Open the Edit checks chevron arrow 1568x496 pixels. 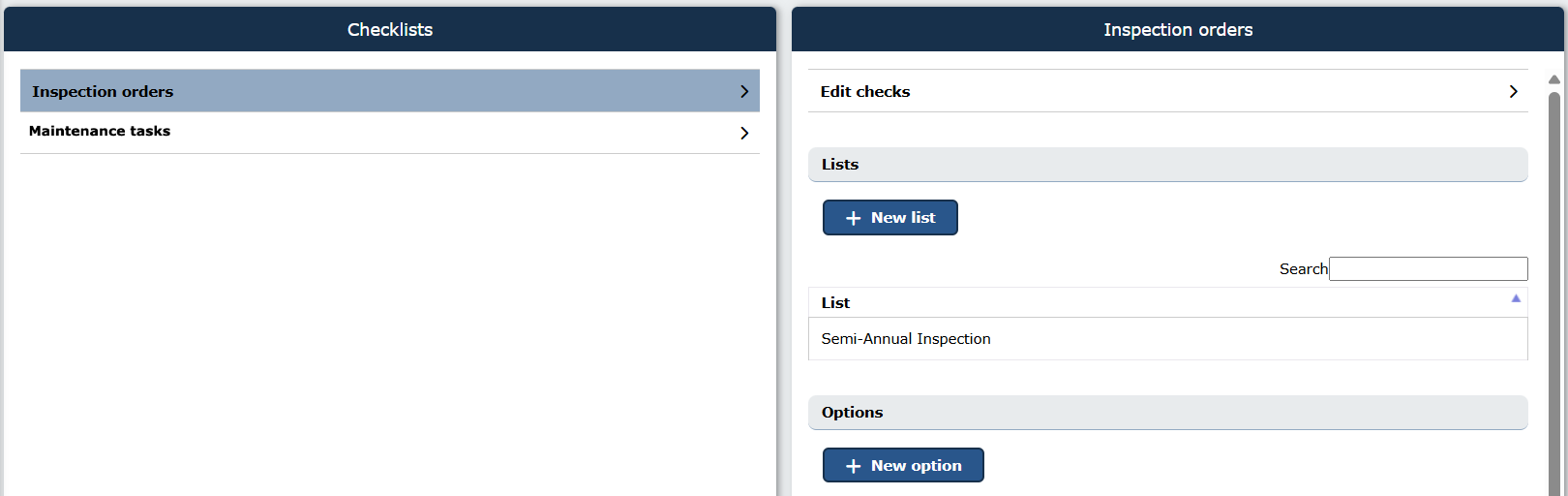pyautogui.click(x=1513, y=91)
